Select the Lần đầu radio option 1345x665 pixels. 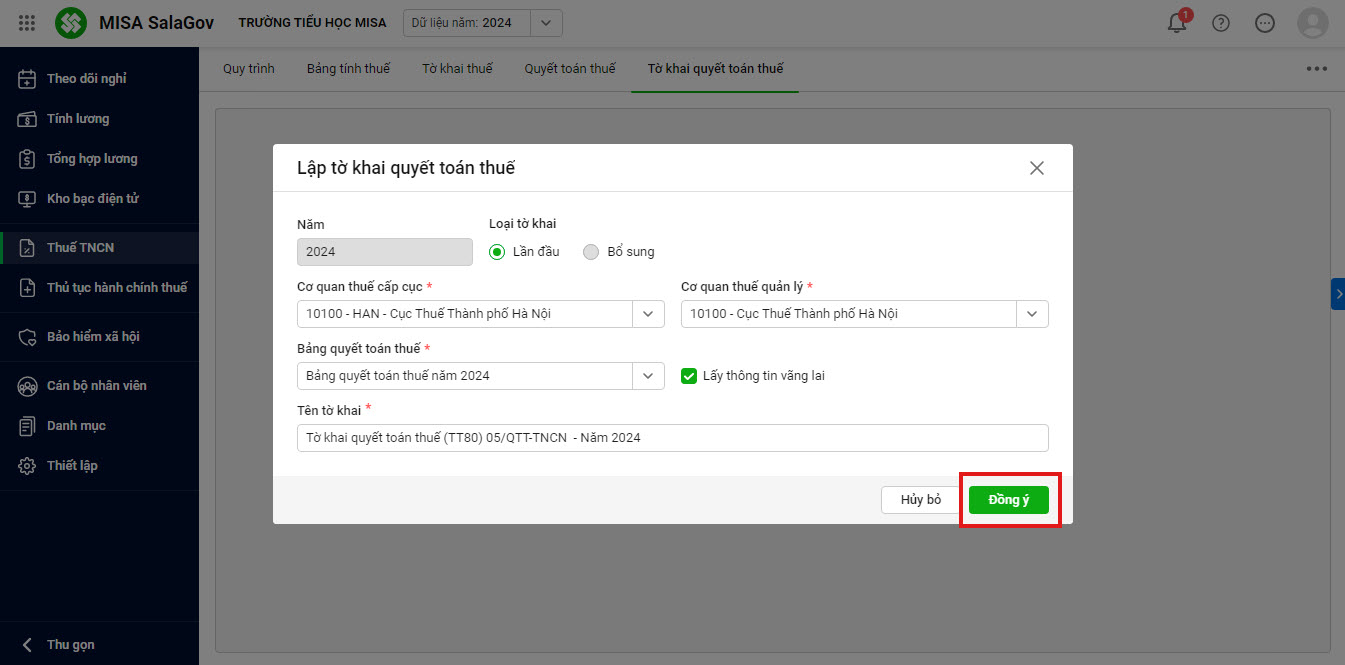coord(497,252)
